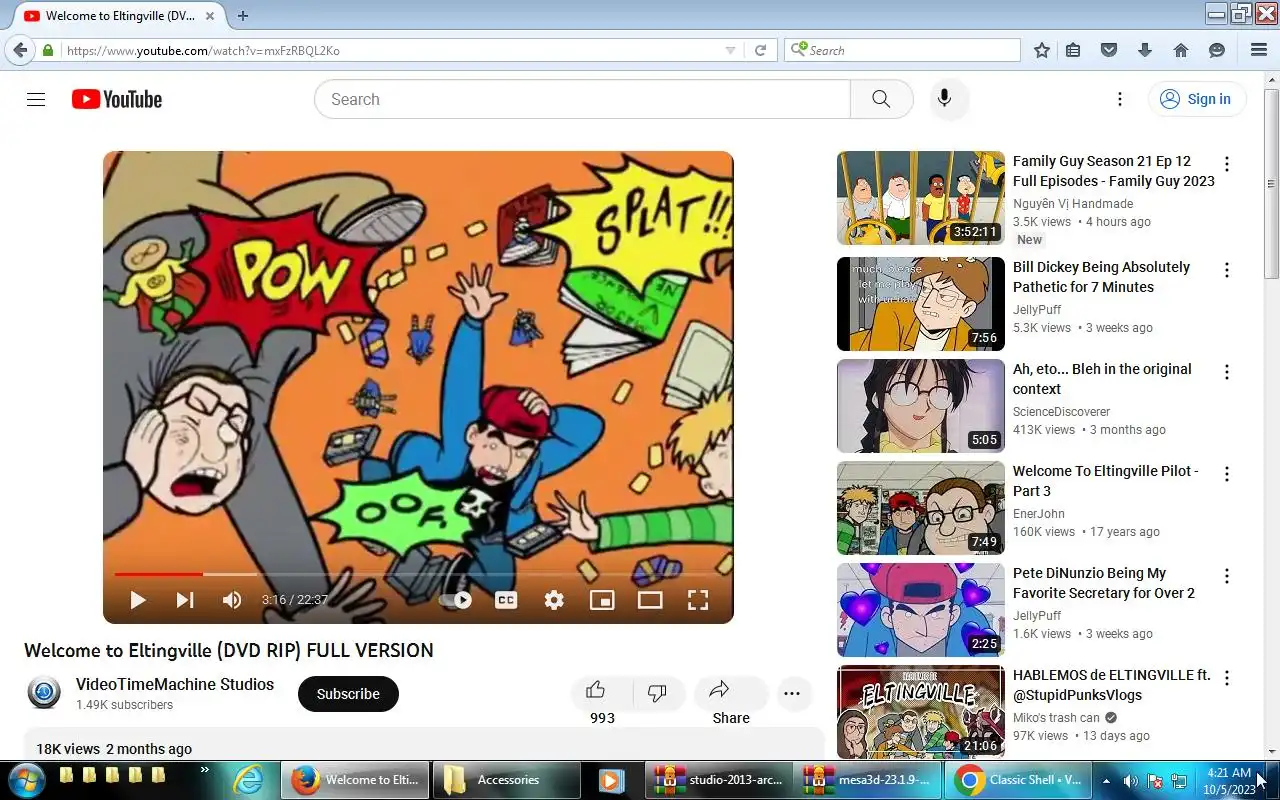
Task: Toggle closed captions CC button
Action: click(506, 600)
